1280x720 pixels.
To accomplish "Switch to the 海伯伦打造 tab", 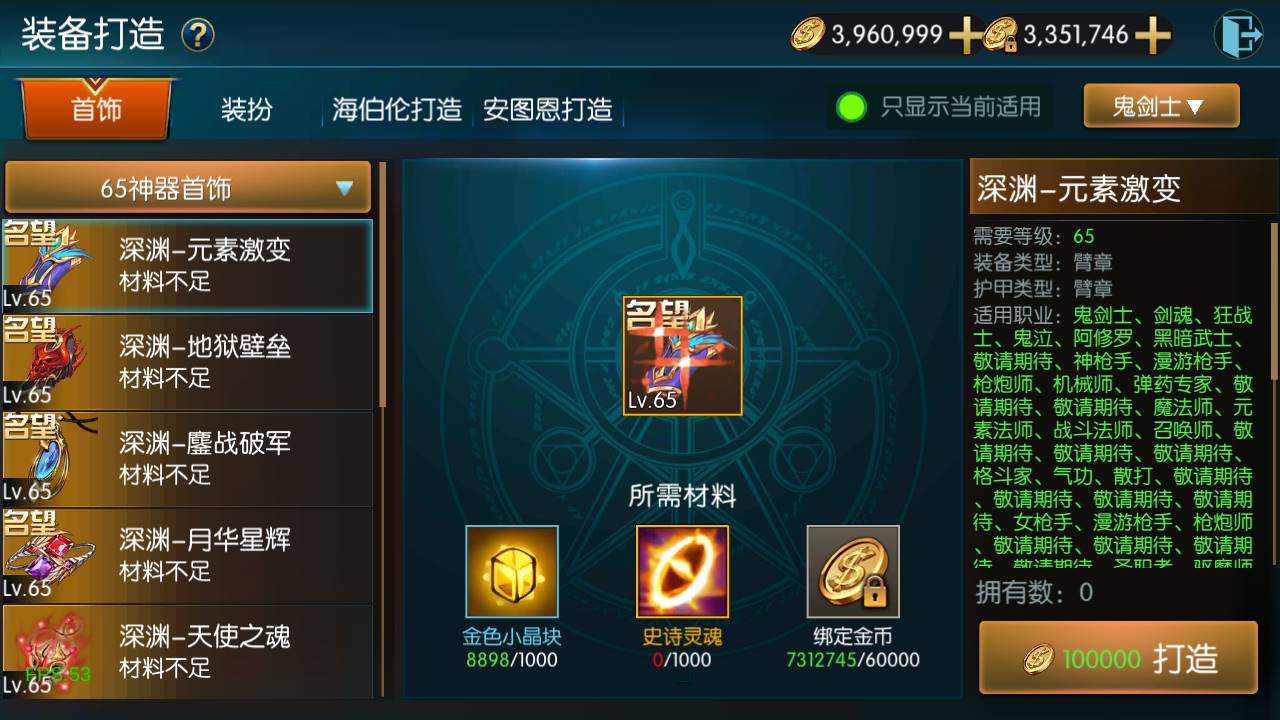I will coord(397,109).
